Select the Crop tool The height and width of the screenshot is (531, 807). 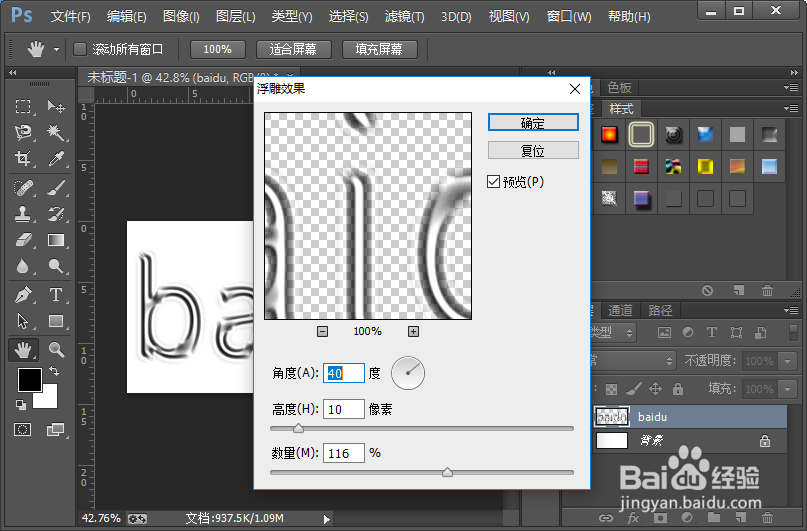click(x=23, y=158)
